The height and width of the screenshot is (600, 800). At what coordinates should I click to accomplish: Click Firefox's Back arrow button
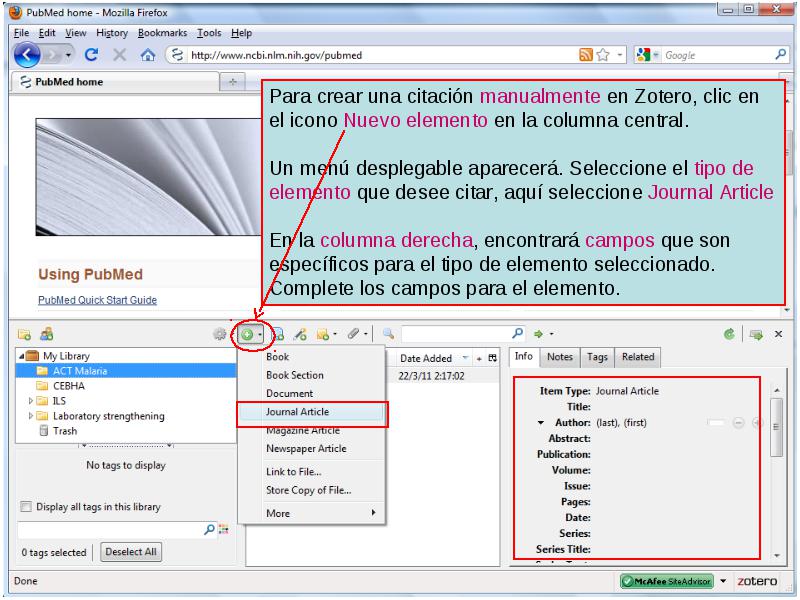(27, 55)
